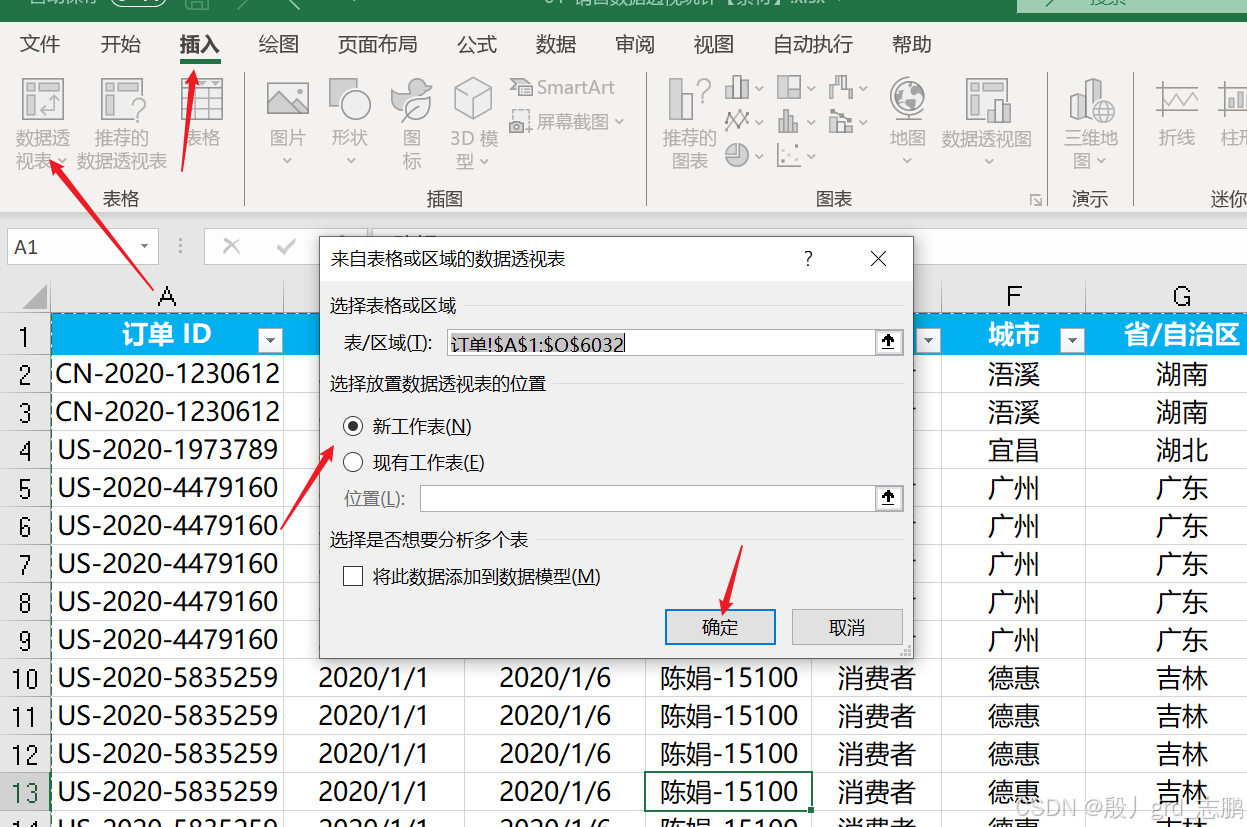Expand the Maps (地图) dropdown arrow
This screenshot has width=1247, height=827.
coord(908,160)
